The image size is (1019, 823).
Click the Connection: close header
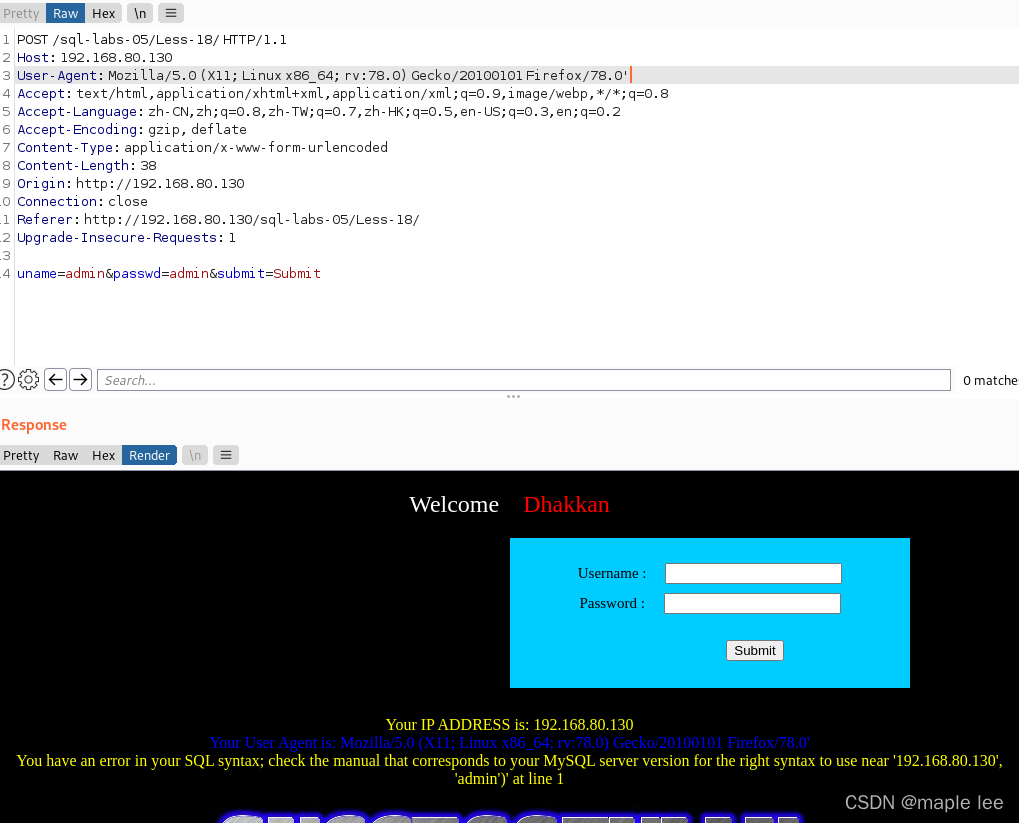pyautogui.click(x=82, y=202)
